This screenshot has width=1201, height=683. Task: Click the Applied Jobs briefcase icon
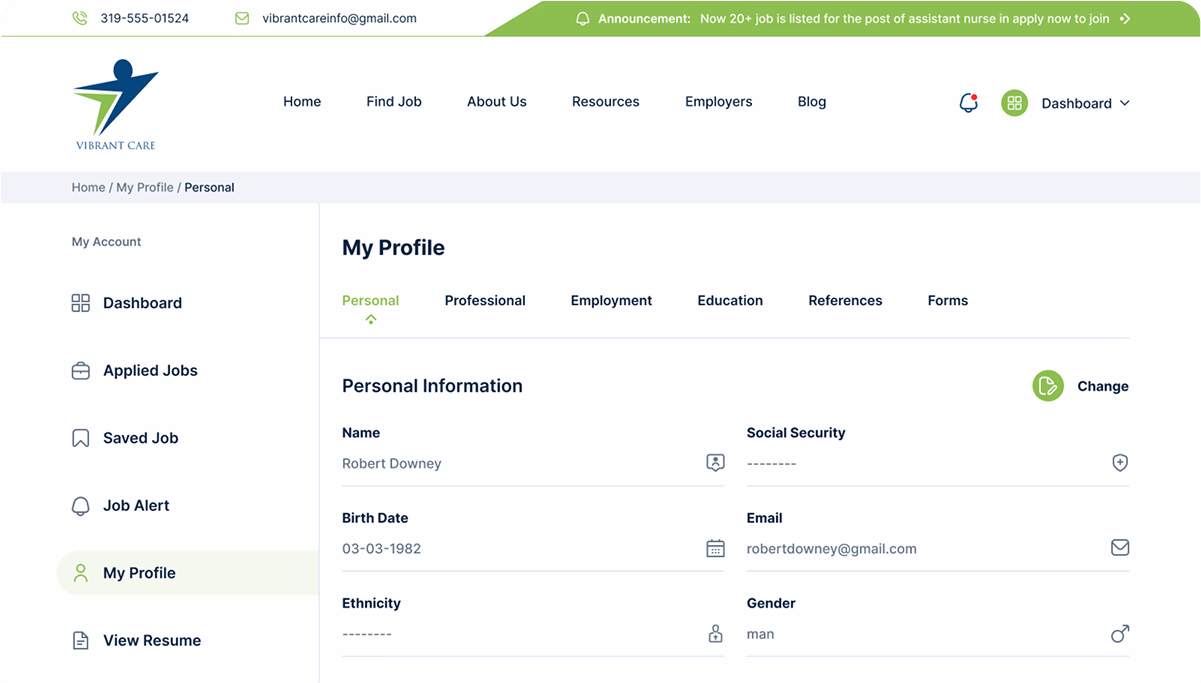coord(80,370)
